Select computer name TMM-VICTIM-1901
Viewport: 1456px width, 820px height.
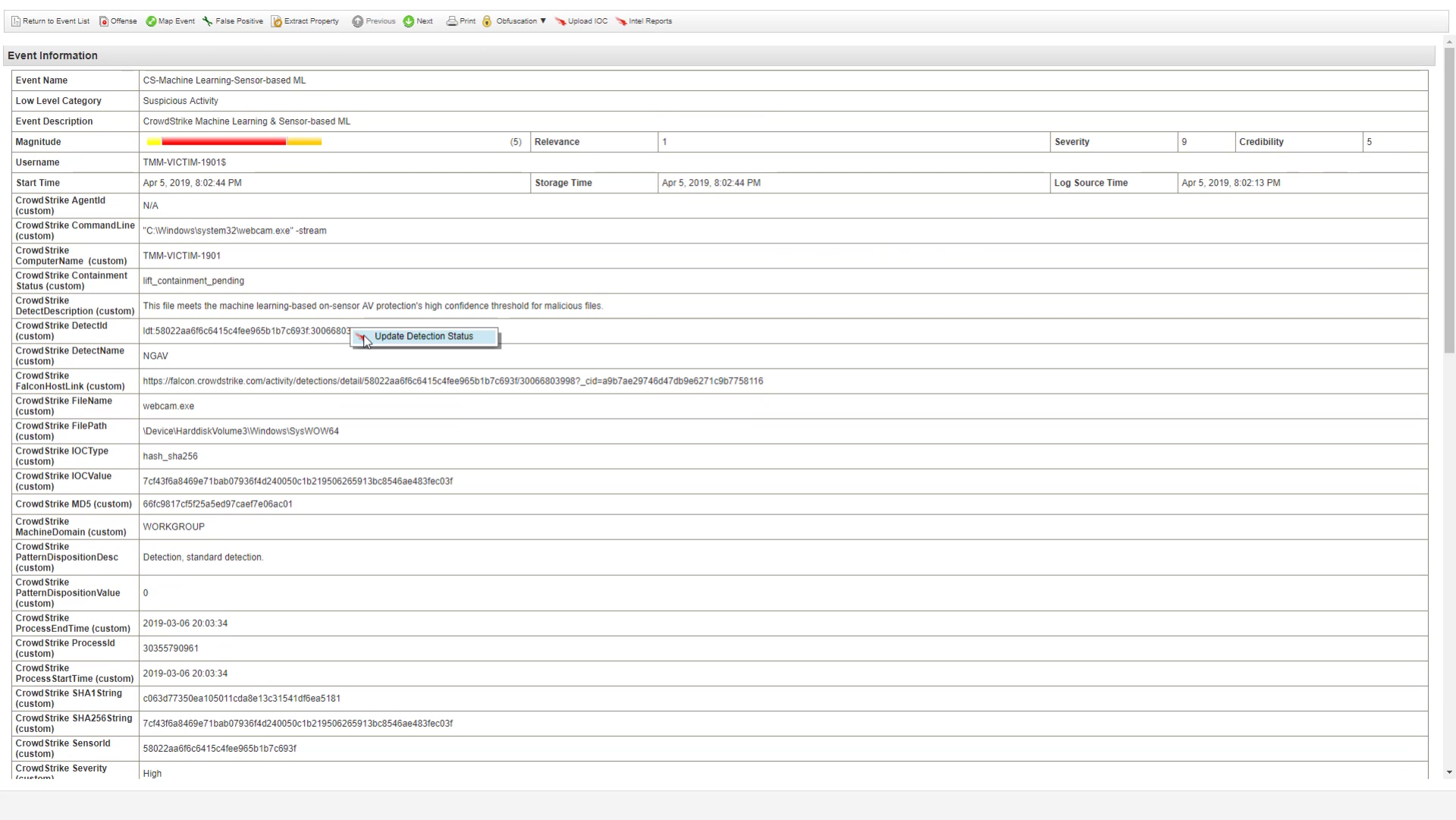182,256
